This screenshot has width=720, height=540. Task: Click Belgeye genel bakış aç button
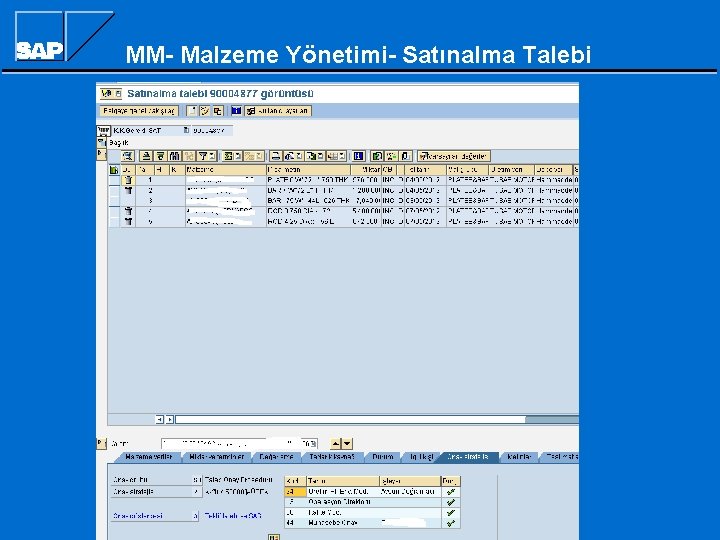tap(139, 111)
